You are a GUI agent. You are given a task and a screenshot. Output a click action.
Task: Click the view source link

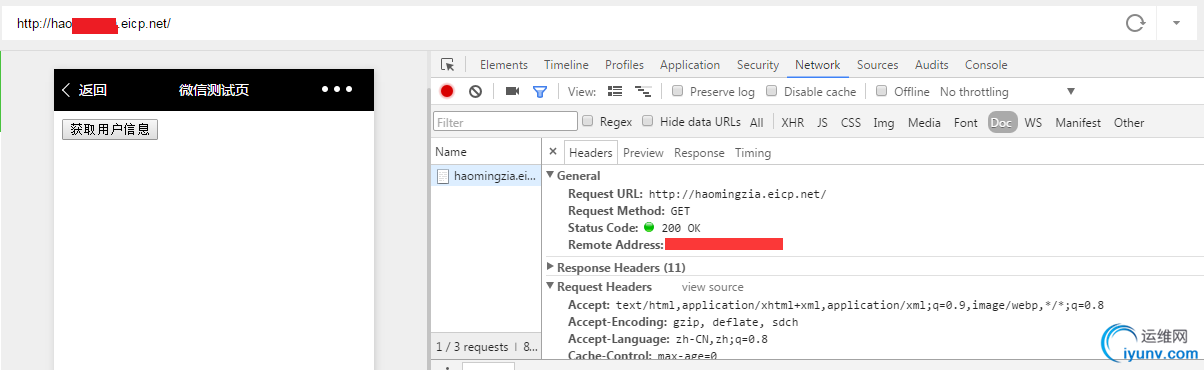(x=713, y=287)
